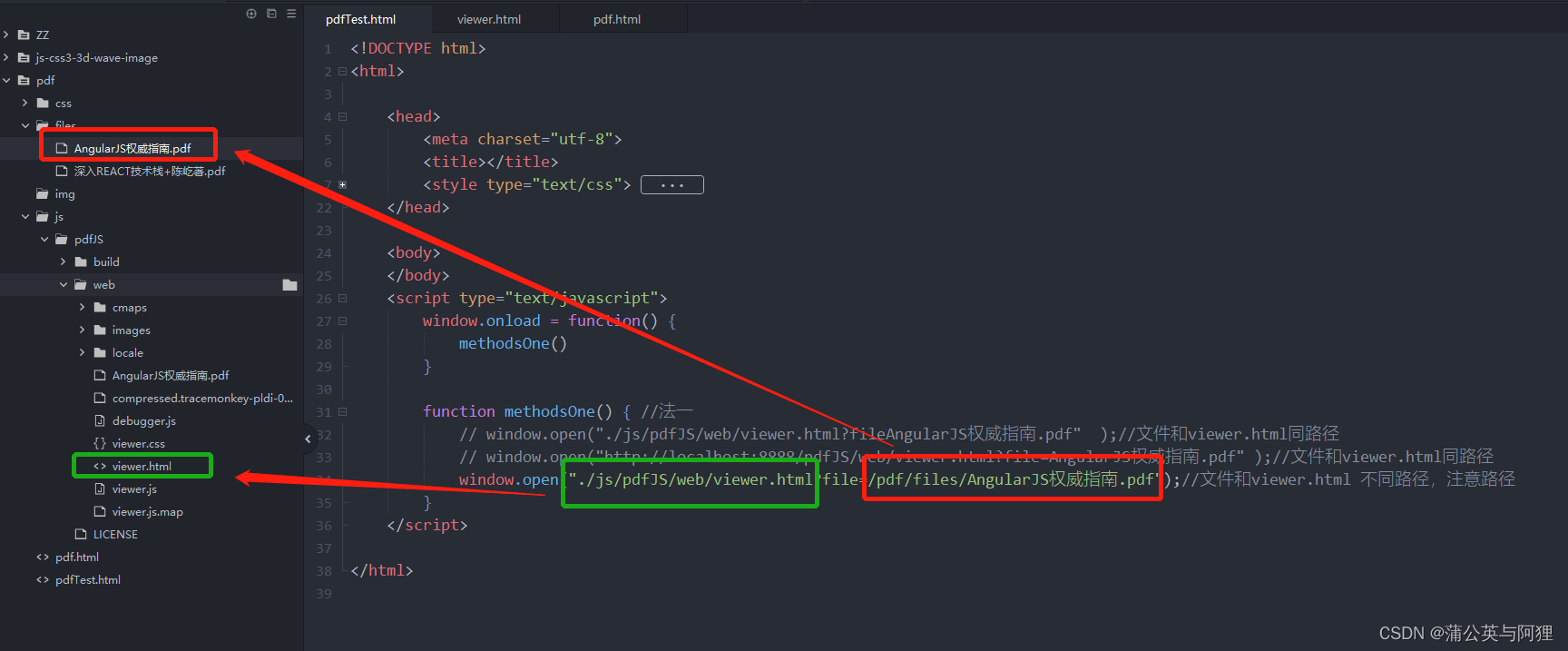This screenshot has width=1568, height=651.
Task: Open pdfTest.html in the project tree
Action: click(88, 579)
